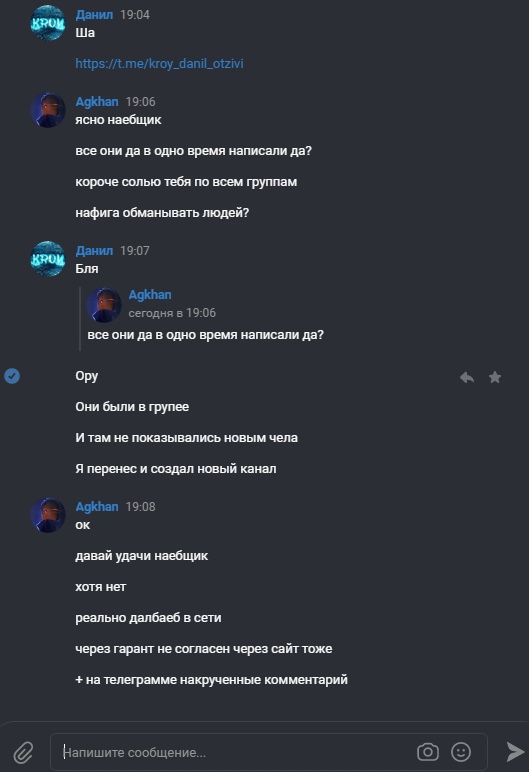
Task: Open the t.me/kroy_danil_otzivi link
Action: [x=159, y=64]
